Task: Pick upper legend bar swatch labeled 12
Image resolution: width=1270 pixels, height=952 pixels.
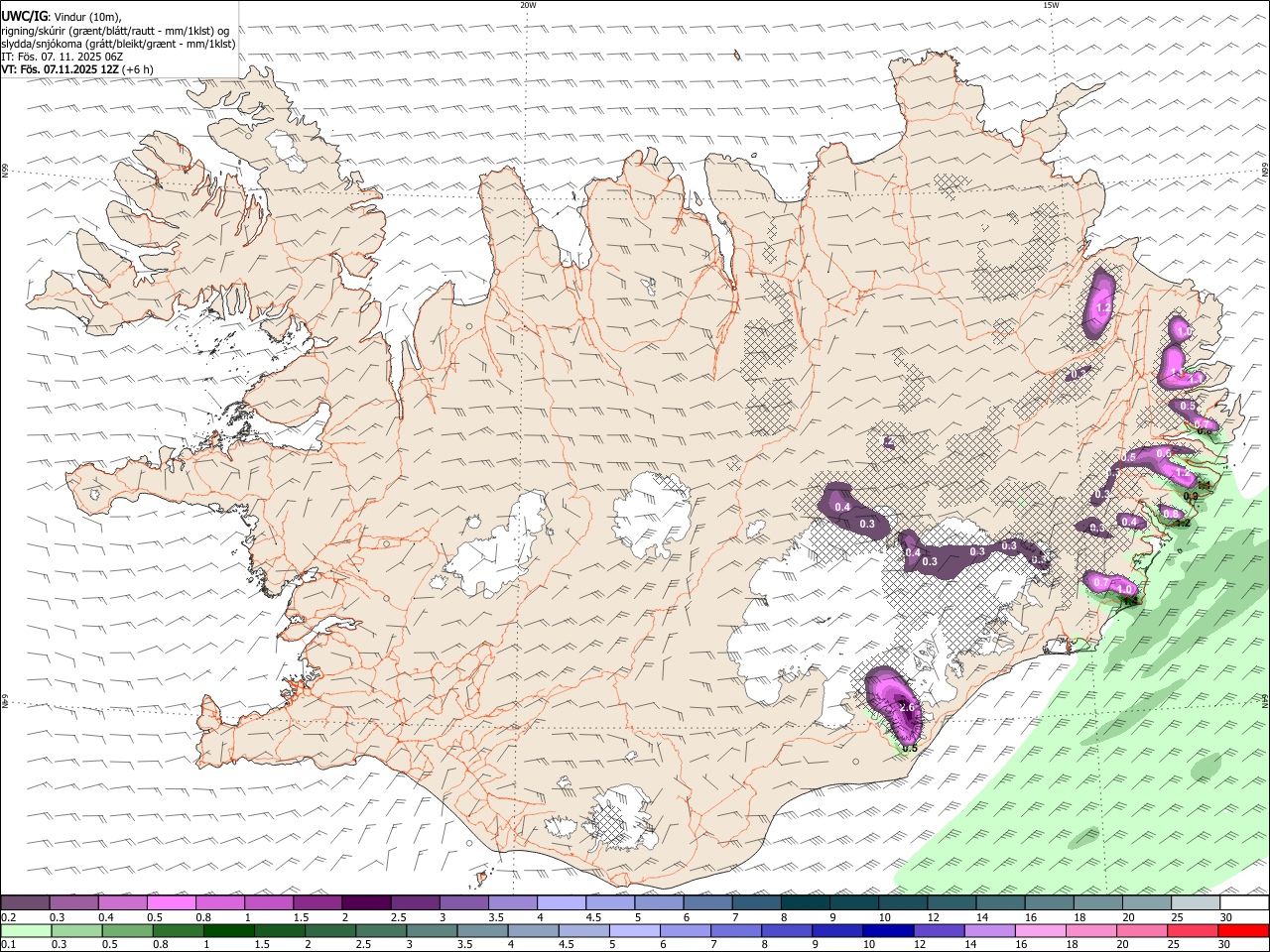Action: pos(952,902)
